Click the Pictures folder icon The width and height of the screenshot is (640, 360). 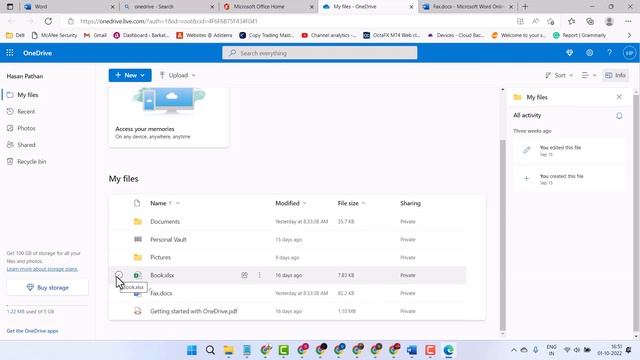(x=138, y=257)
